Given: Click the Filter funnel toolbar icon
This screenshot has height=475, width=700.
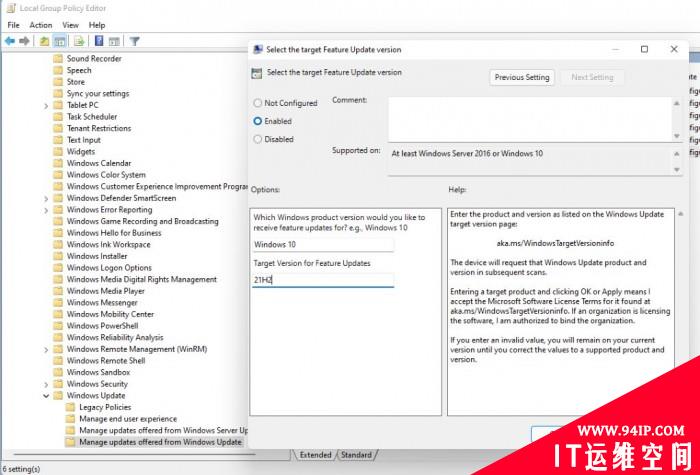Looking at the screenshot, I should coord(134,41).
